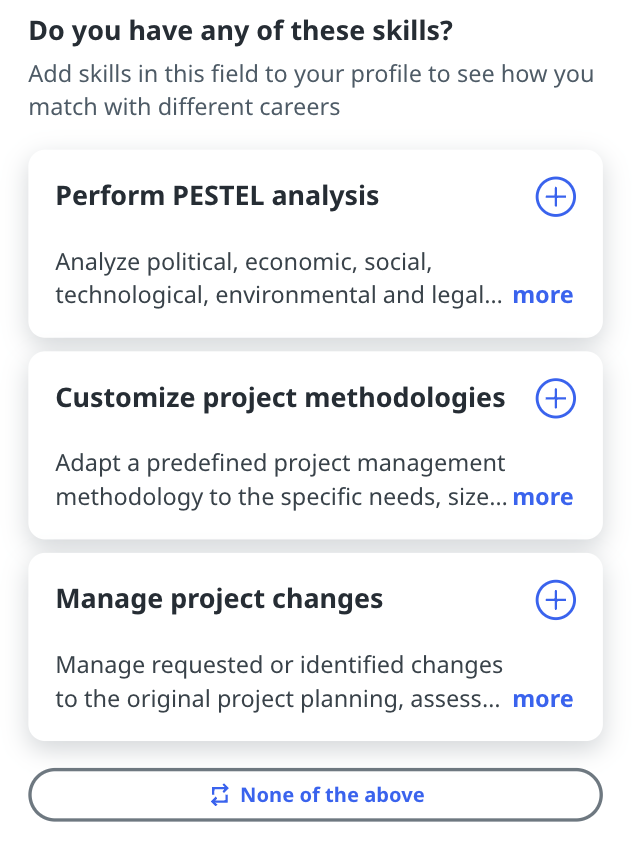
Task: Expand PESTEL analysis description with more
Action: (542, 295)
